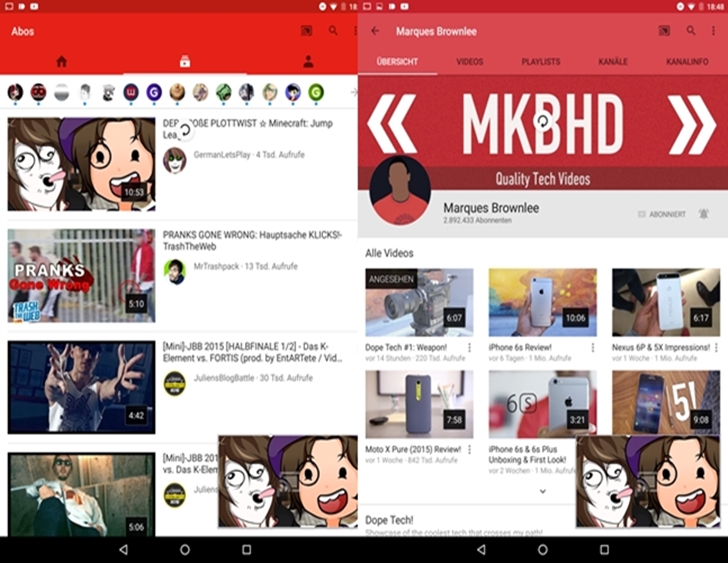Open options for Dope Tech #1: Weapon!
The width and height of the screenshot is (728, 563).
pyautogui.click(x=469, y=347)
